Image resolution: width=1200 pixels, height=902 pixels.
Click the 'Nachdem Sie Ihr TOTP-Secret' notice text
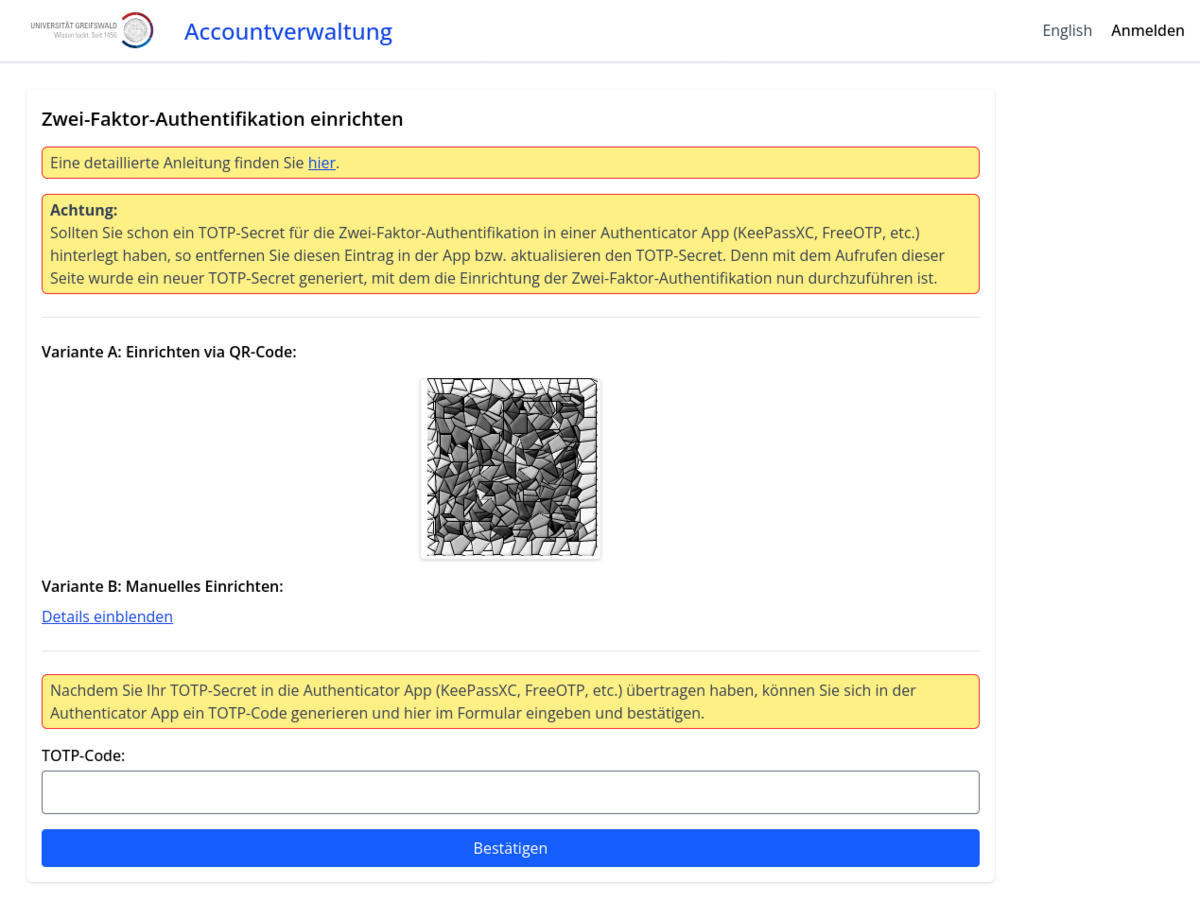click(x=483, y=702)
